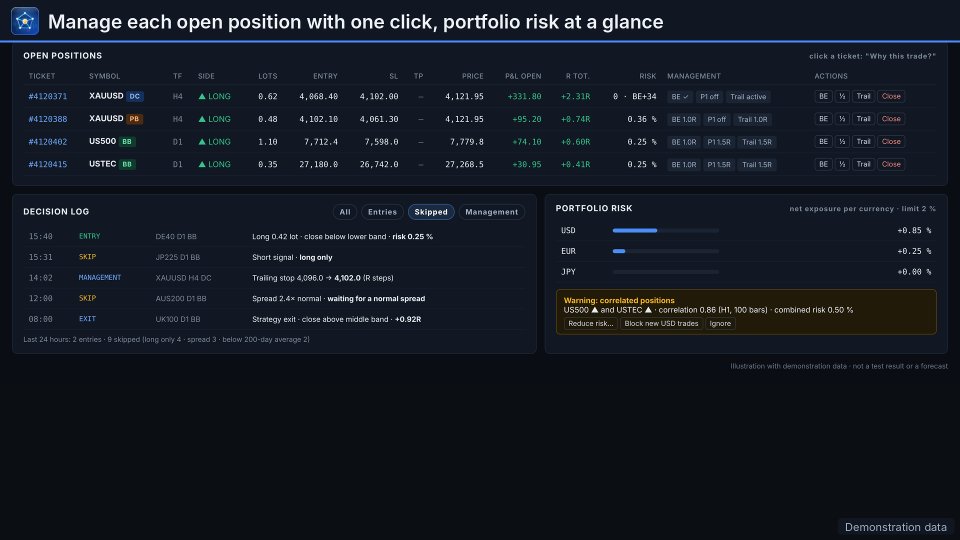Click 'Reduce risk...' in correlation warning
The height and width of the screenshot is (540, 960).
coord(590,324)
